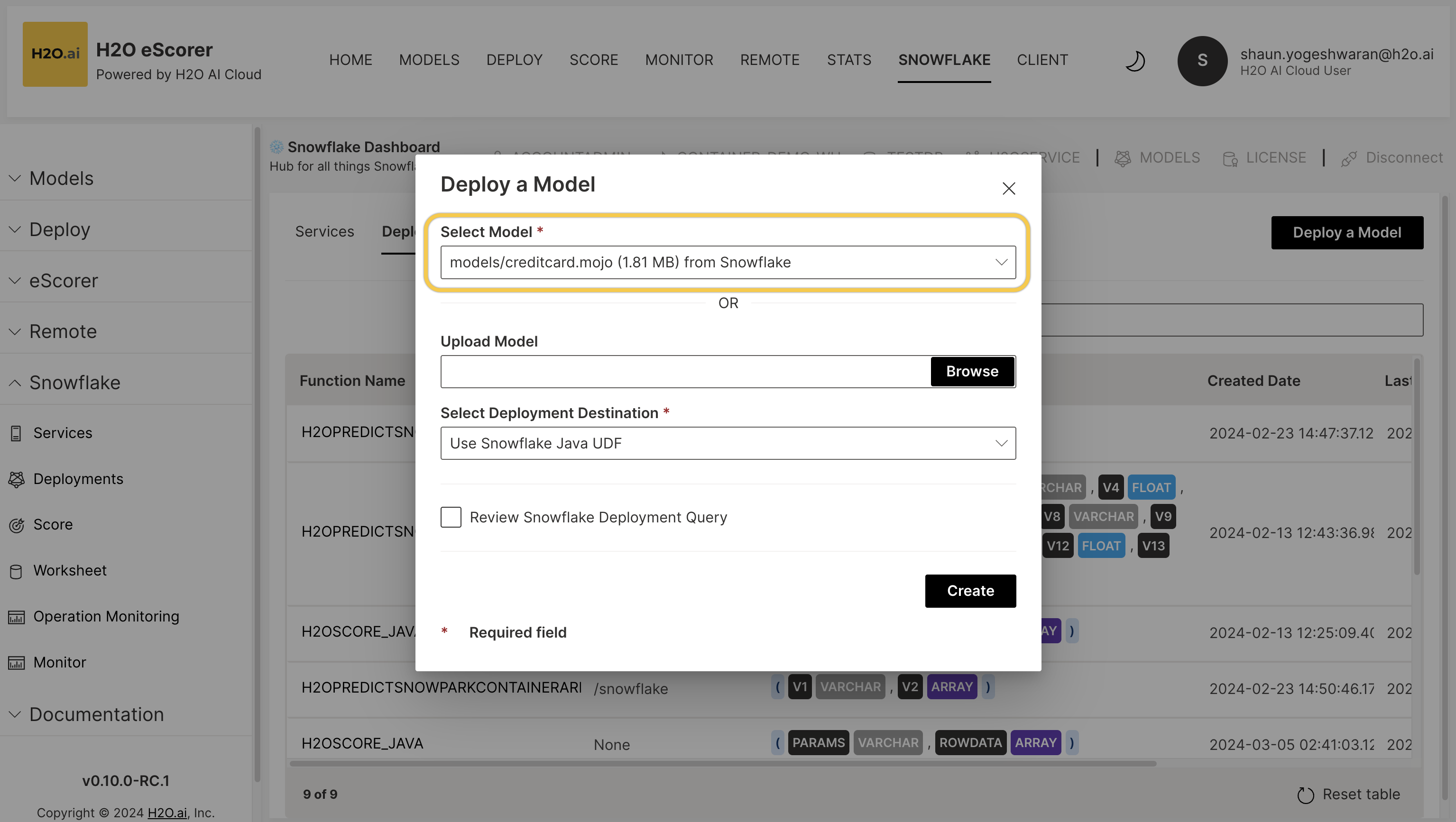
Task: Click the Deployments icon in sidebar
Action: (17, 479)
